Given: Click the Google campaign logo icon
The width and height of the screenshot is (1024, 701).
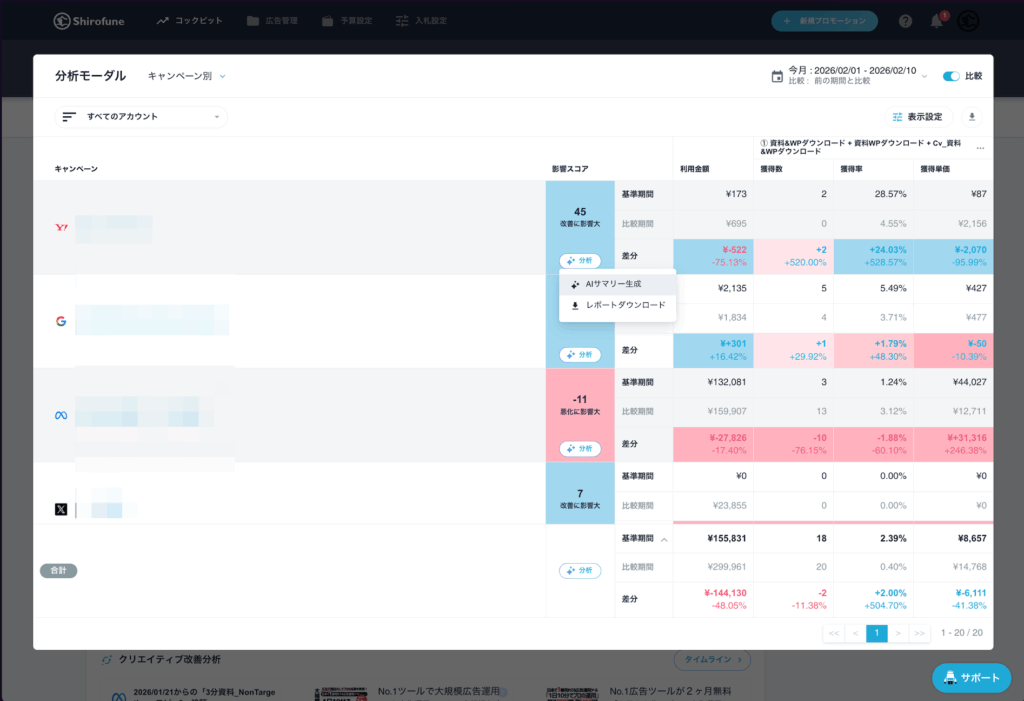Looking at the screenshot, I should [61, 321].
